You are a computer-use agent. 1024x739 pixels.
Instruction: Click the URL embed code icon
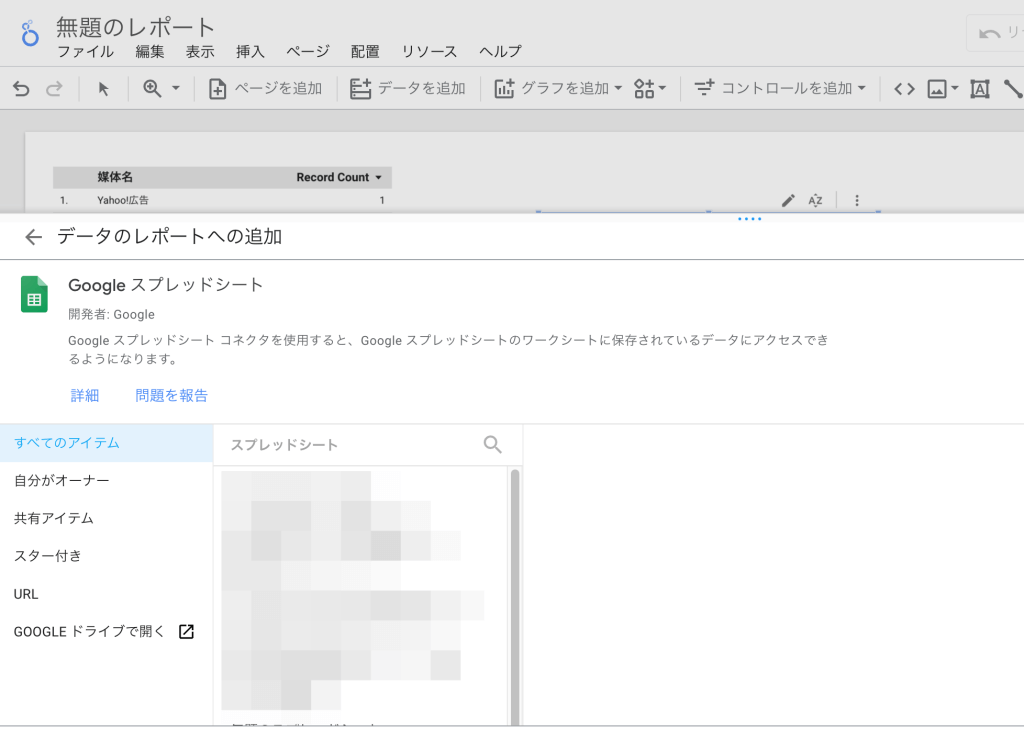[904, 89]
